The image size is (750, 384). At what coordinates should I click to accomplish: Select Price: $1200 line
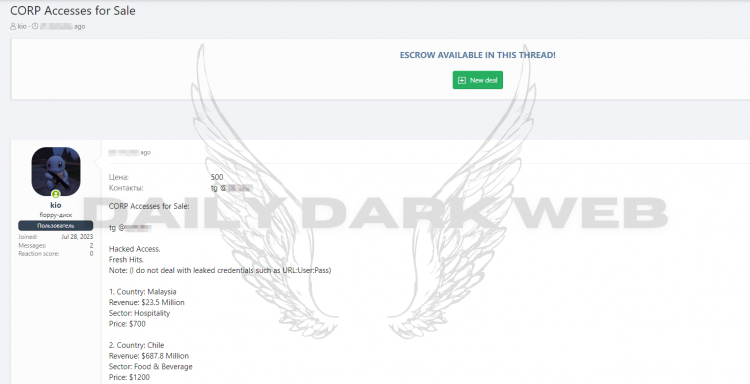(x=129, y=377)
